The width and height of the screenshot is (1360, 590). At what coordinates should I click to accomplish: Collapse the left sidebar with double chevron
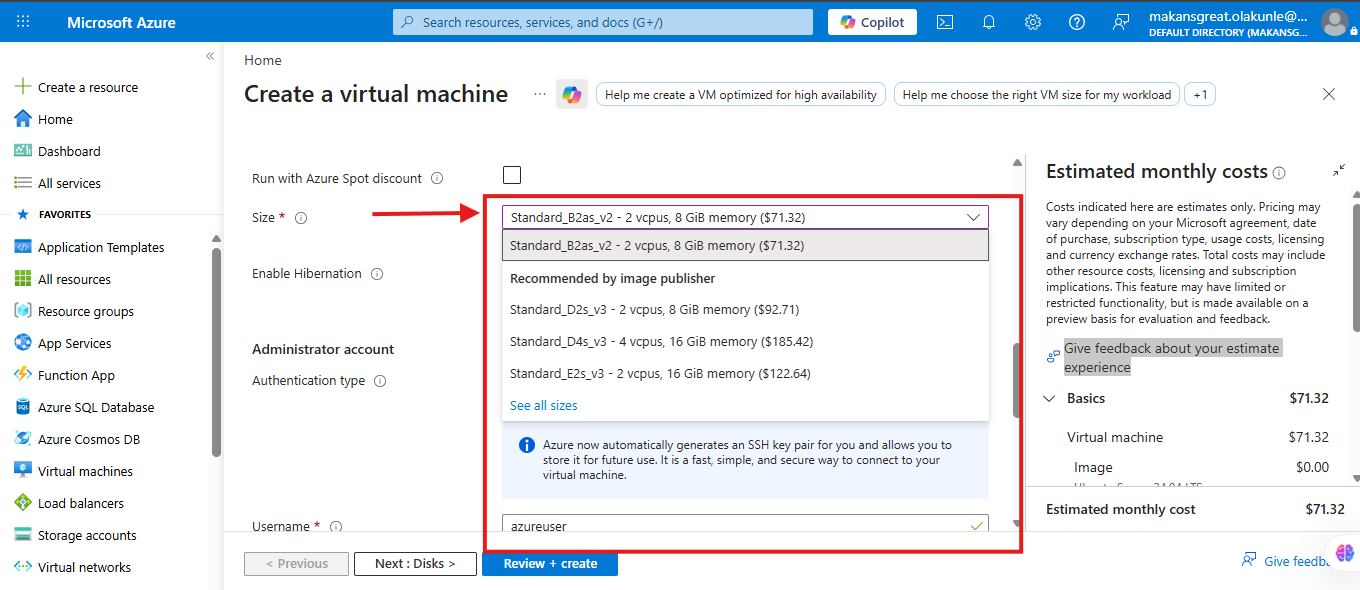point(210,56)
